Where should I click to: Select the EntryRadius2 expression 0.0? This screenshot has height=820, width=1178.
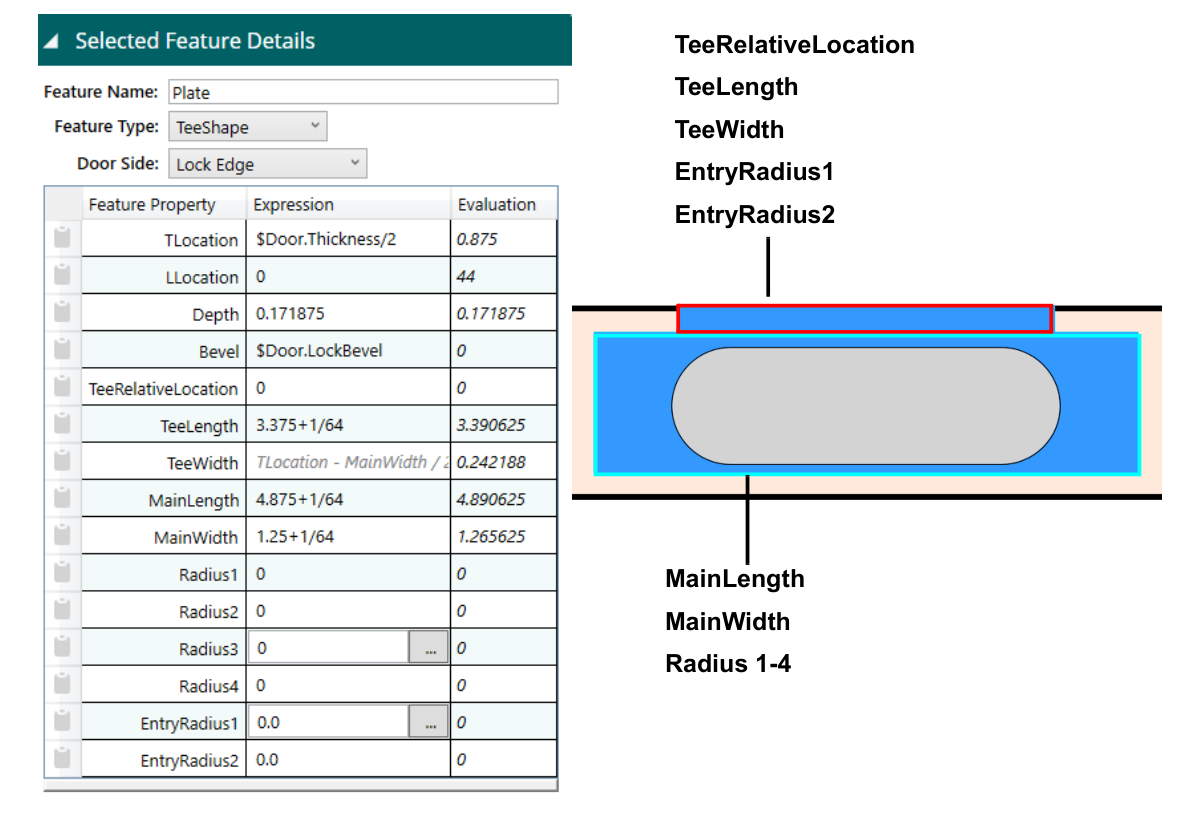click(x=267, y=760)
